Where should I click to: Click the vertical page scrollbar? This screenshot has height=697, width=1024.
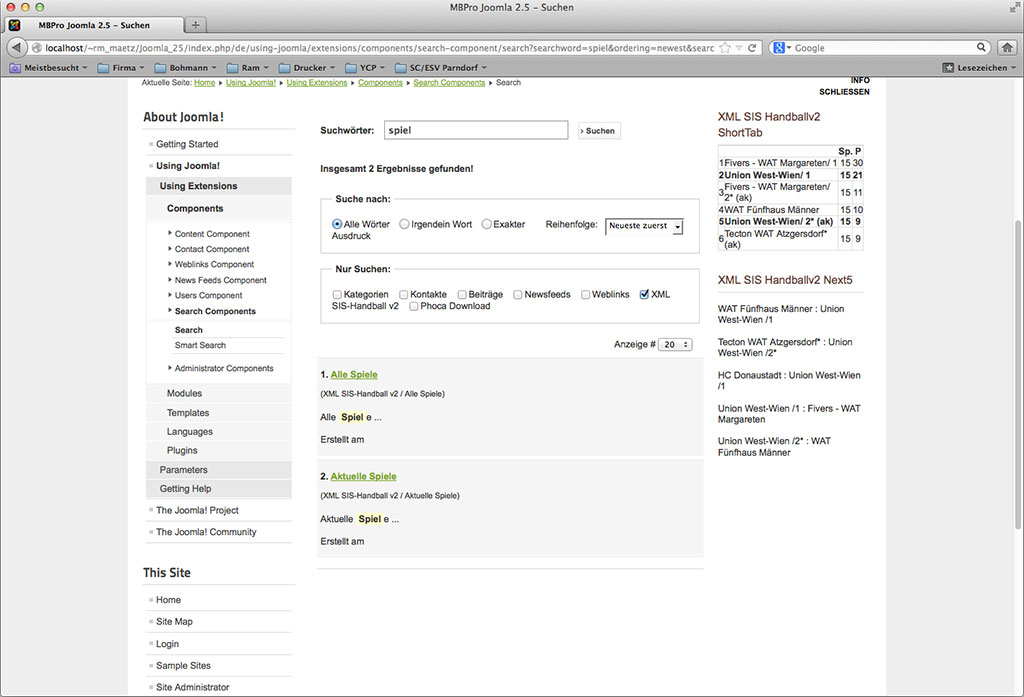click(x=1017, y=374)
